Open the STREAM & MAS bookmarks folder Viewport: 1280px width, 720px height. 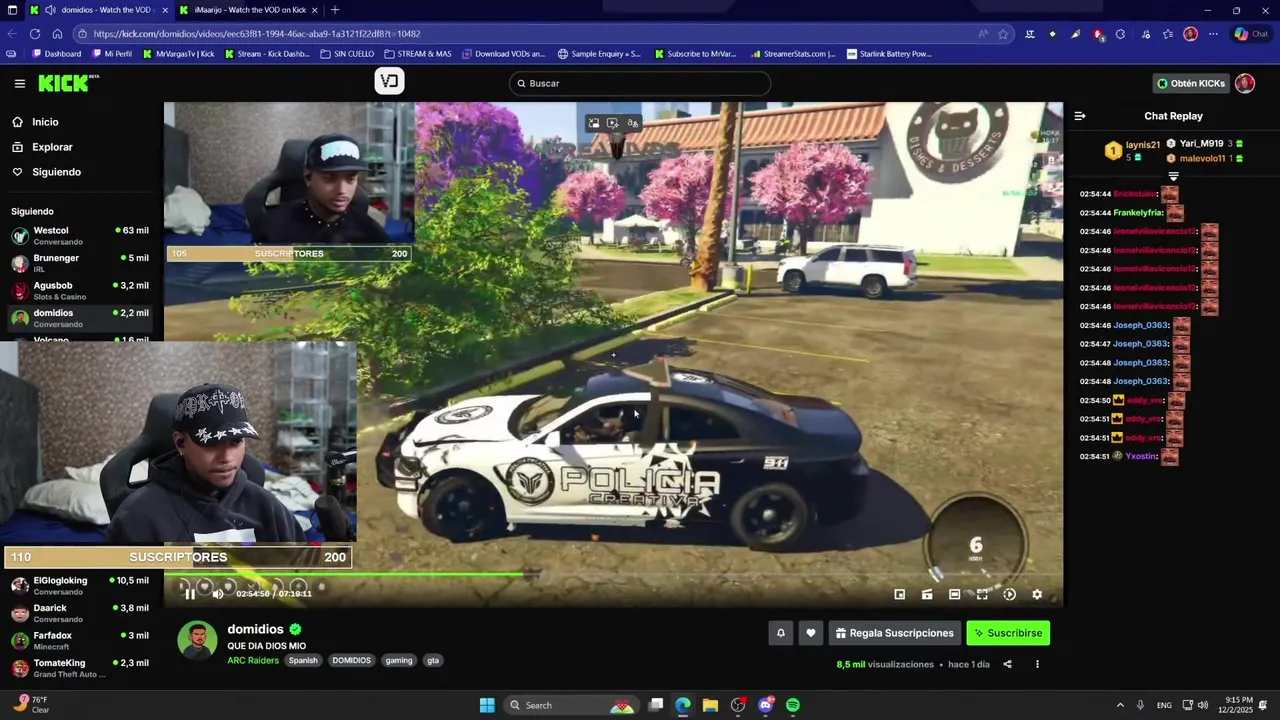point(418,54)
